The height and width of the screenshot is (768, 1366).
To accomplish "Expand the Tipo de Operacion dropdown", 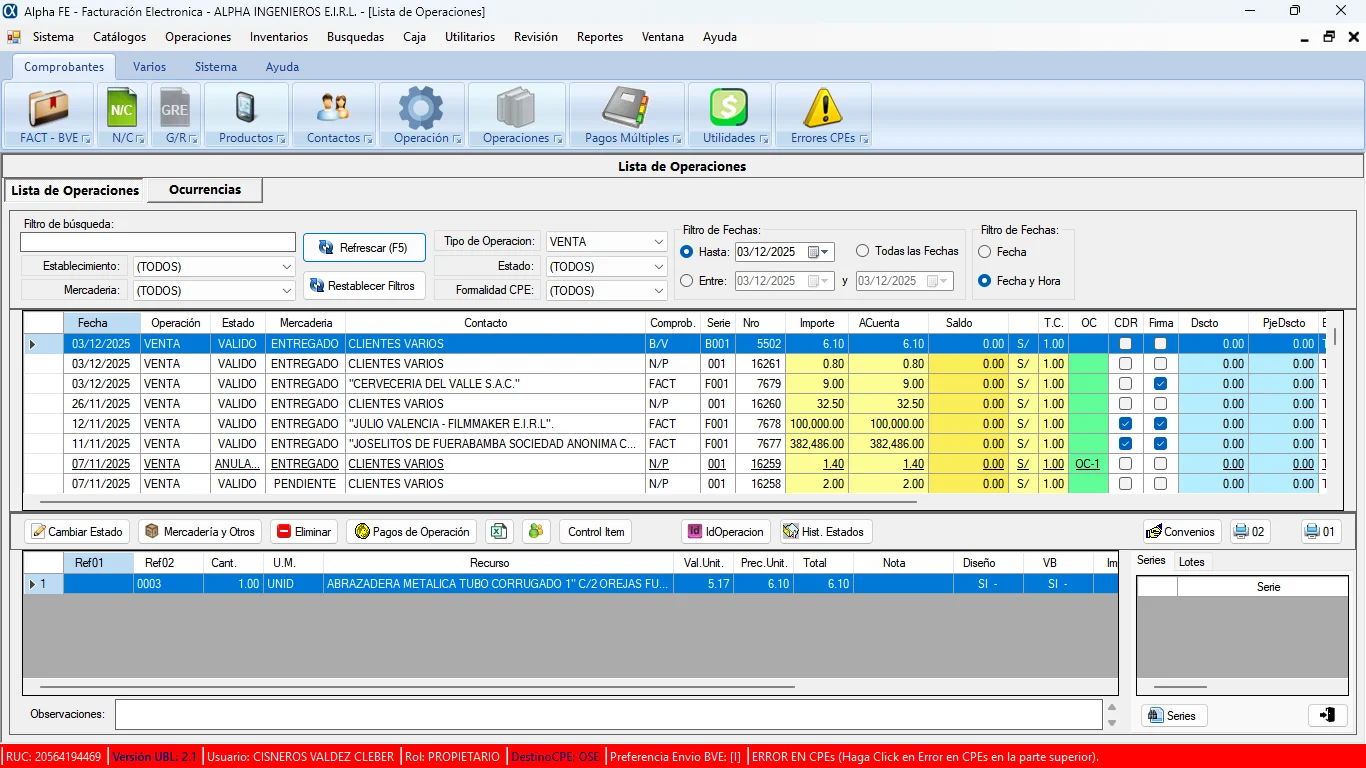I will (657, 242).
